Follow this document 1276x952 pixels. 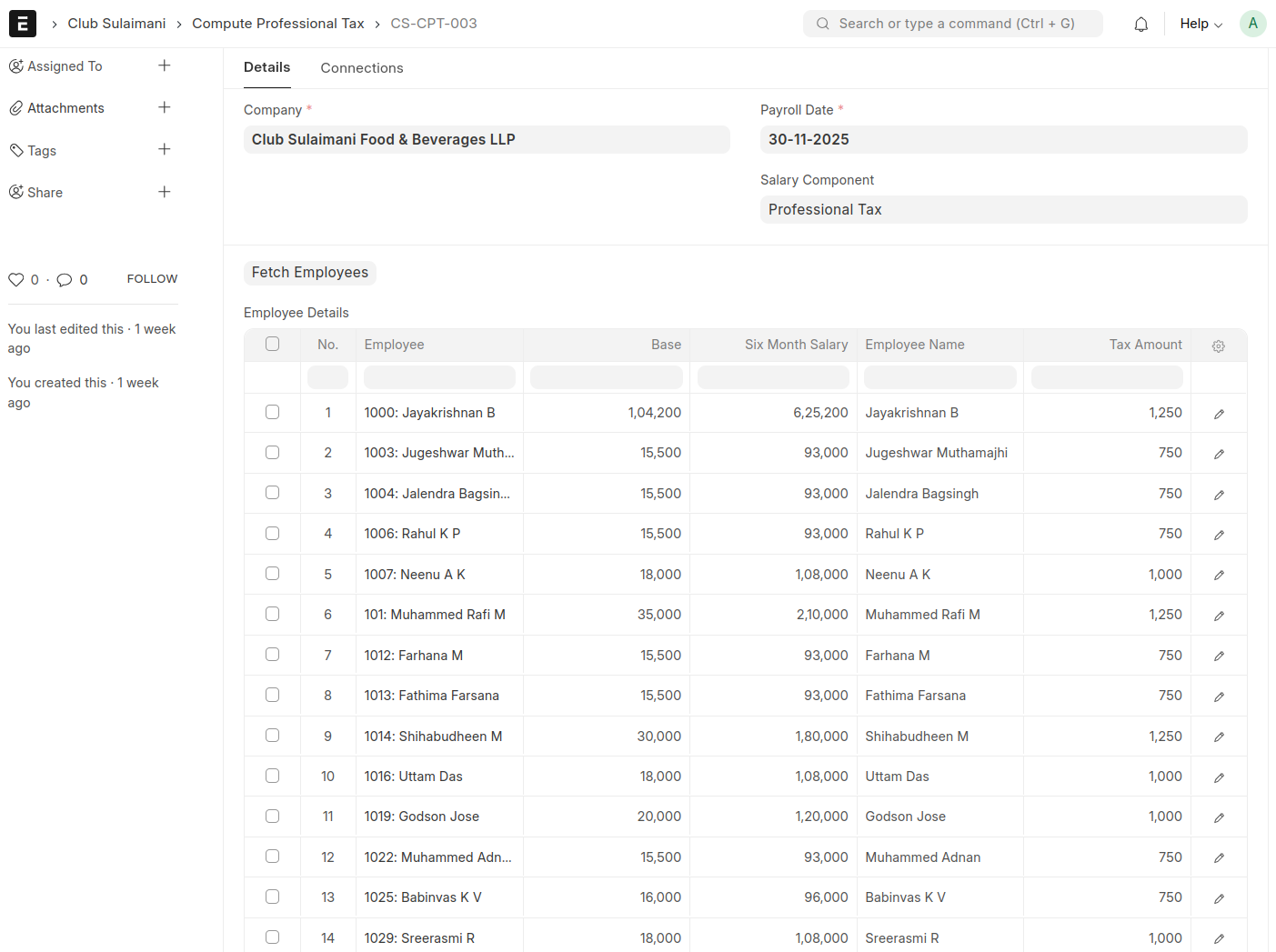coord(152,279)
